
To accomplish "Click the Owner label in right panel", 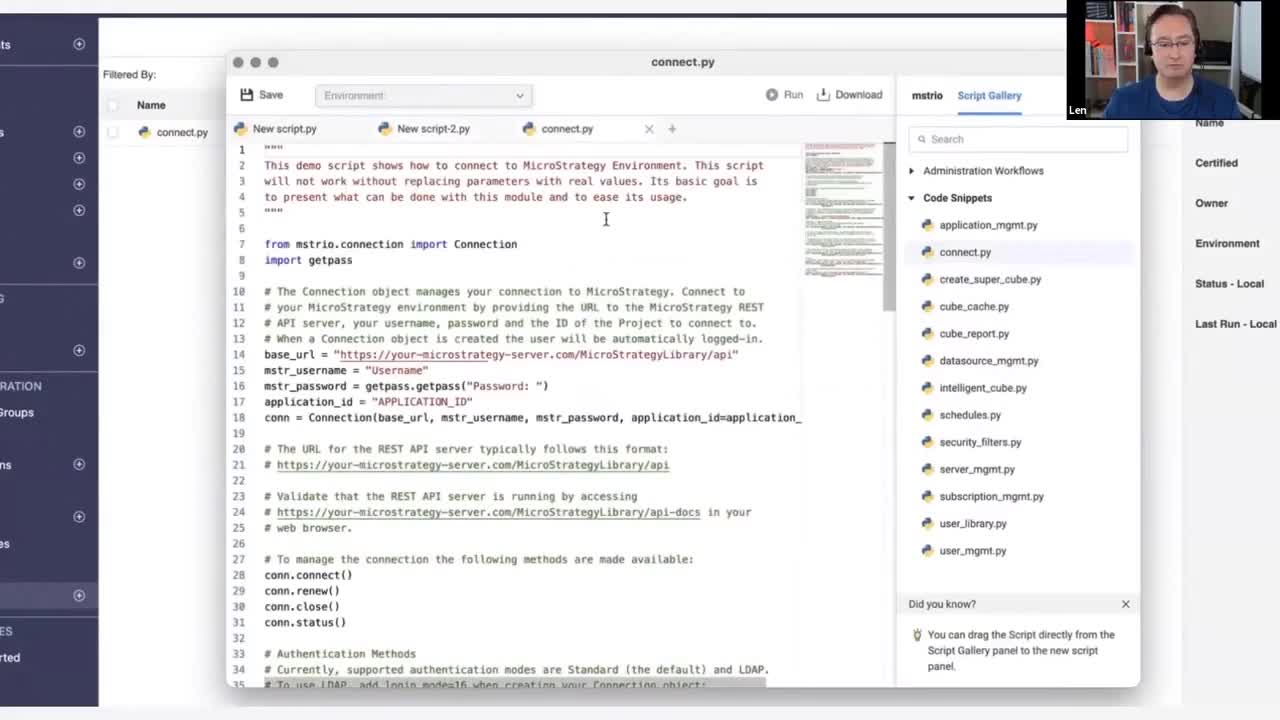I will pos(1211,203).
